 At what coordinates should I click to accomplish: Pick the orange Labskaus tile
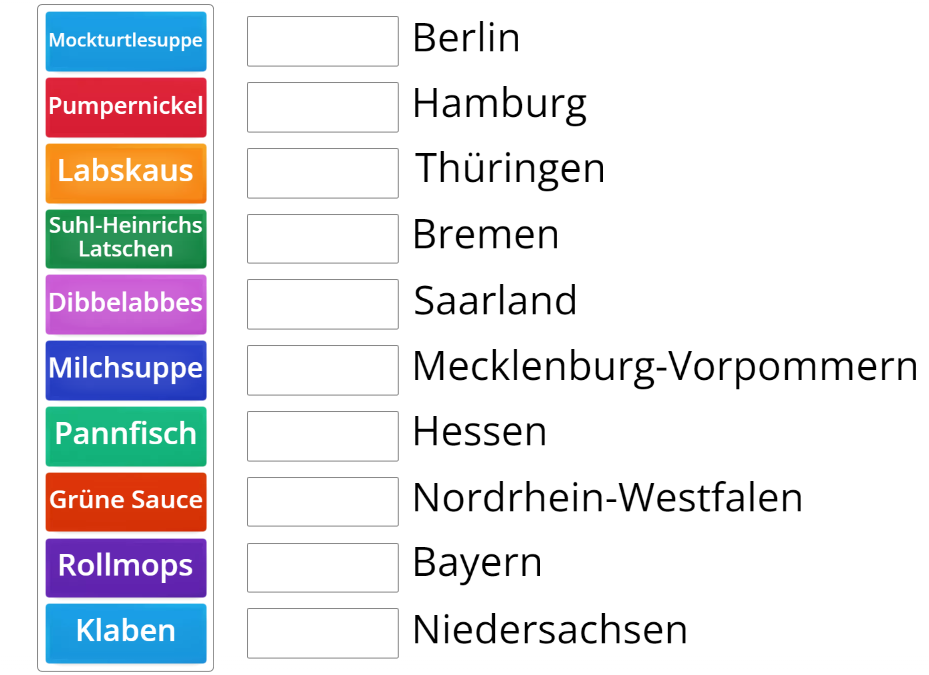[x=126, y=172]
